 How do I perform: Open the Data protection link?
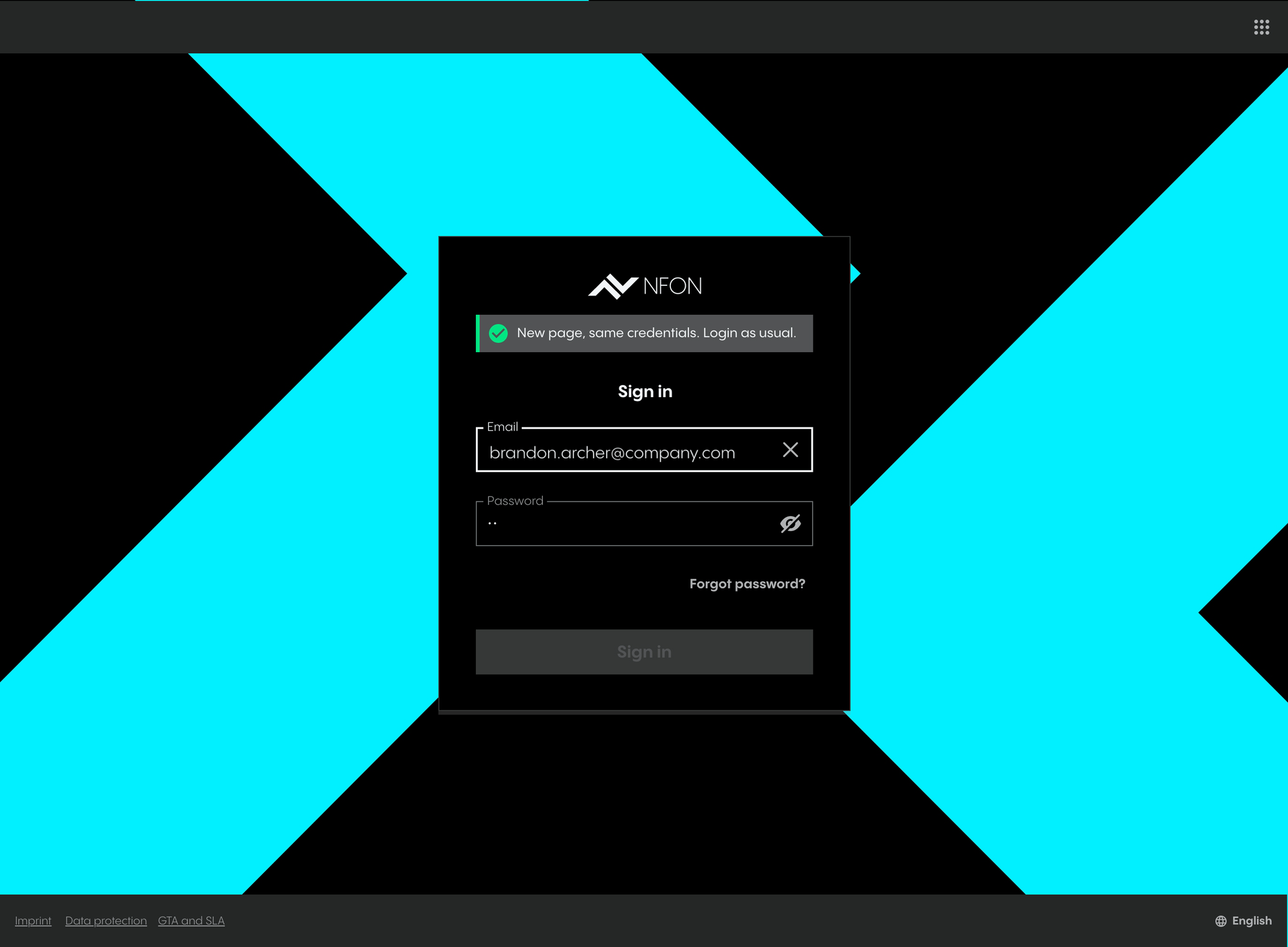(106, 921)
